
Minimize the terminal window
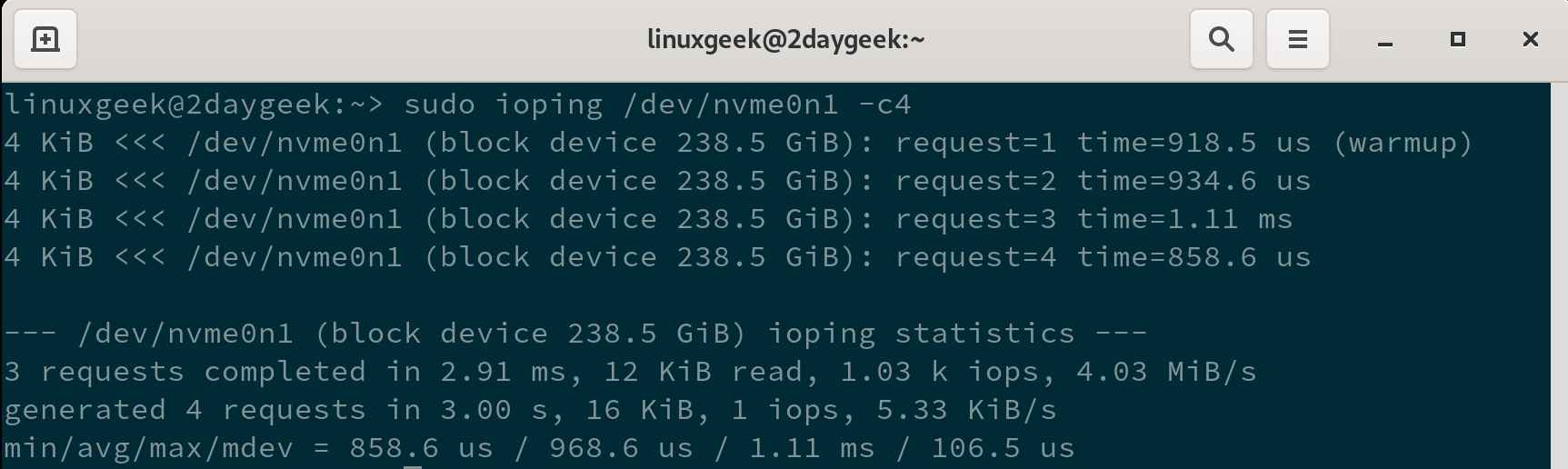[x=1384, y=41]
